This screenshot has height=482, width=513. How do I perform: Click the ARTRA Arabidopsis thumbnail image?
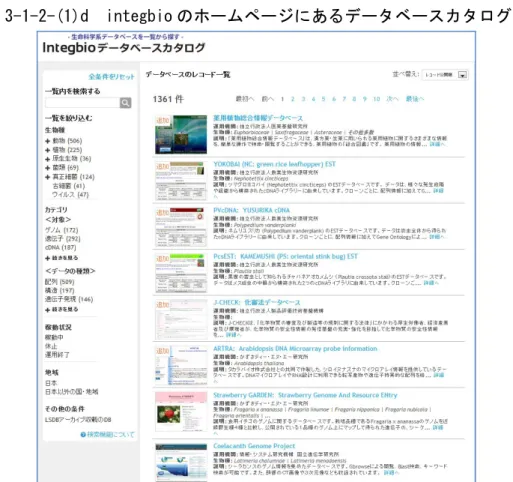(x=181, y=365)
